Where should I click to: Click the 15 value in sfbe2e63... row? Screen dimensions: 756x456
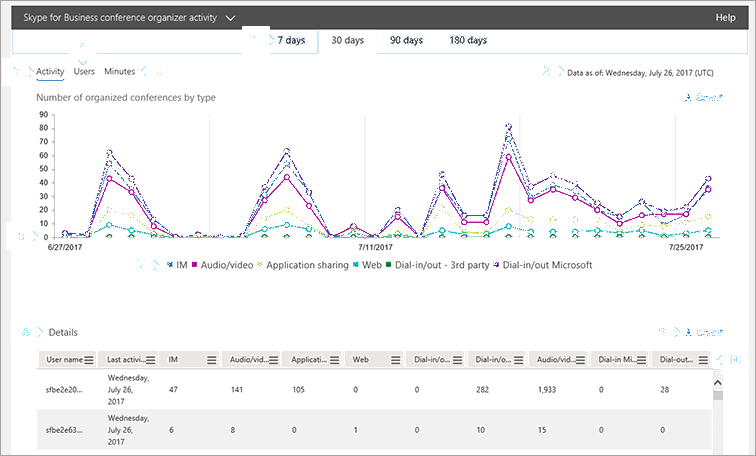542,430
